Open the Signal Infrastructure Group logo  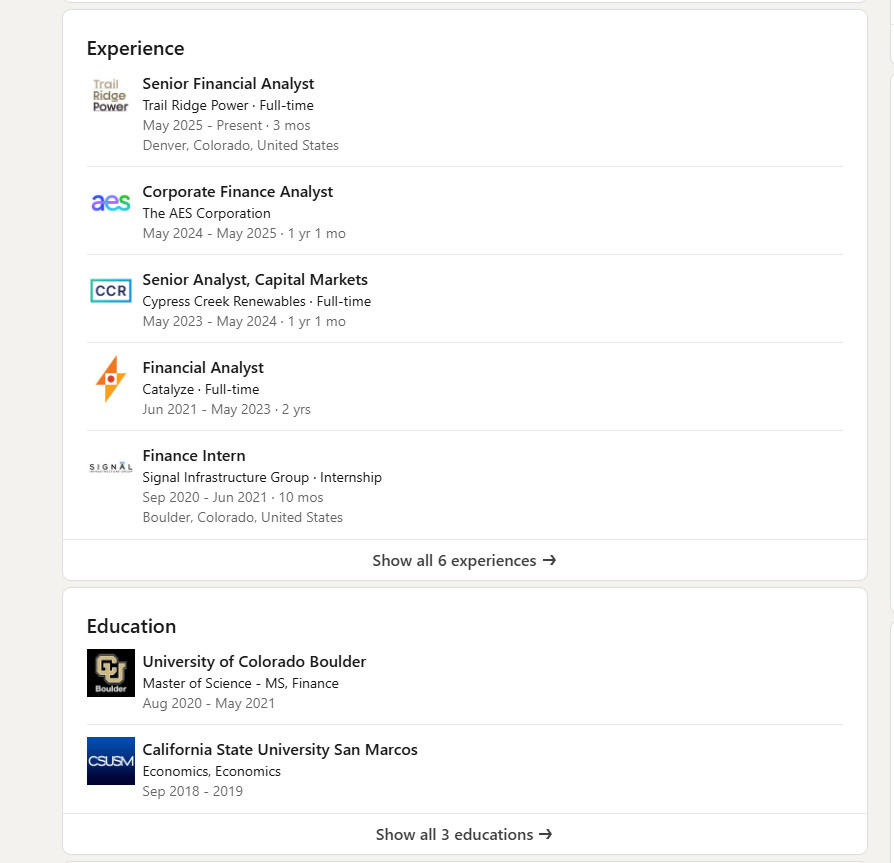(111, 467)
